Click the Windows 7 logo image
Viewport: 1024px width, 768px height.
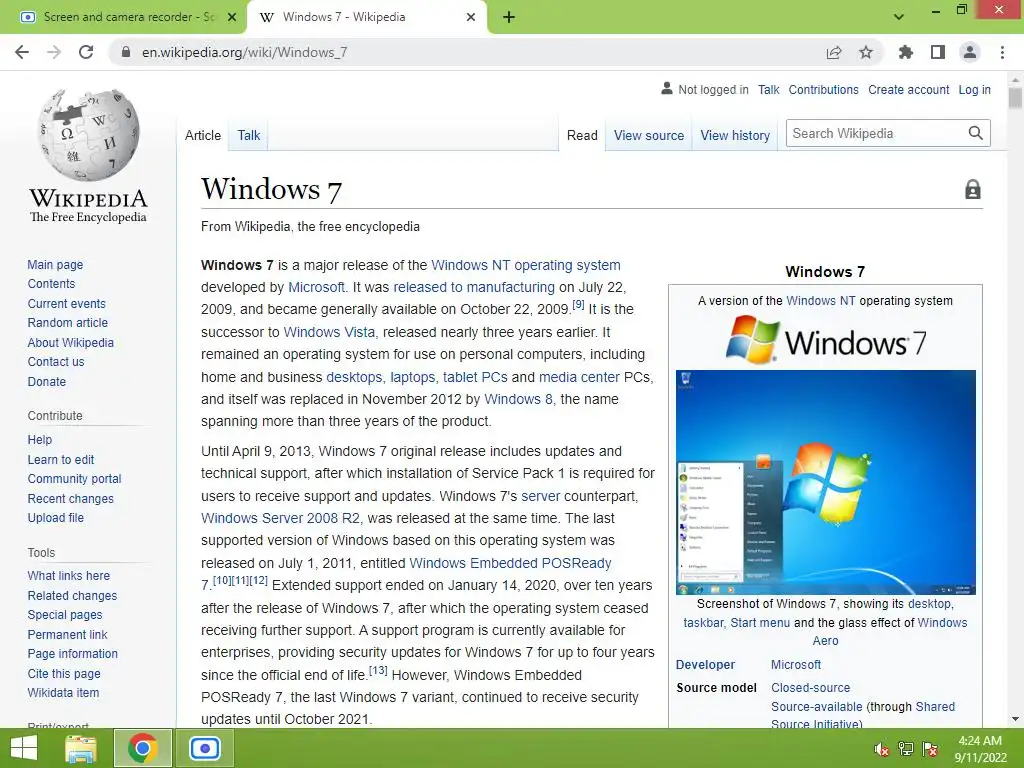click(825, 340)
